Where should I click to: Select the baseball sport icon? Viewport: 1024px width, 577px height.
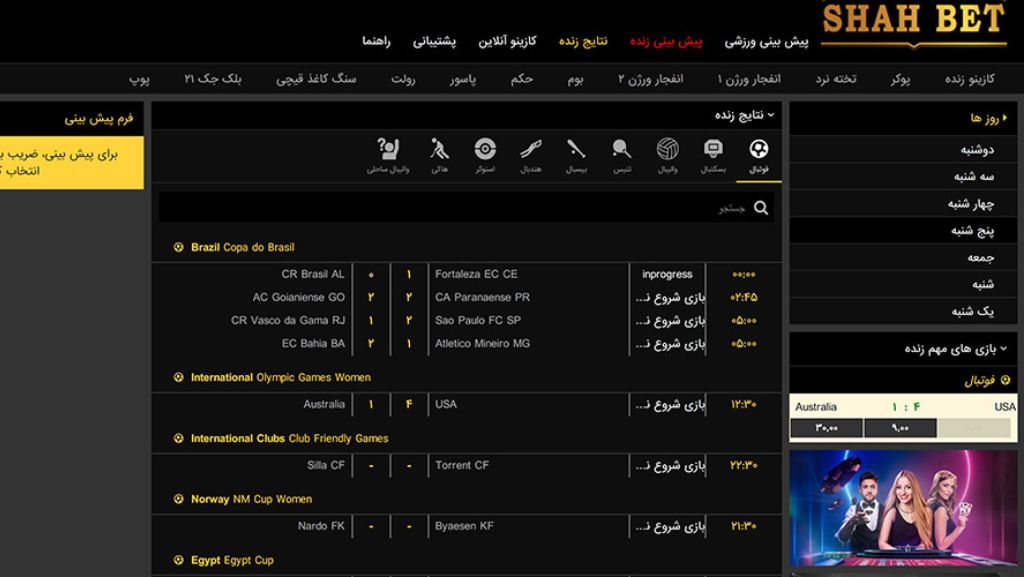pos(576,149)
